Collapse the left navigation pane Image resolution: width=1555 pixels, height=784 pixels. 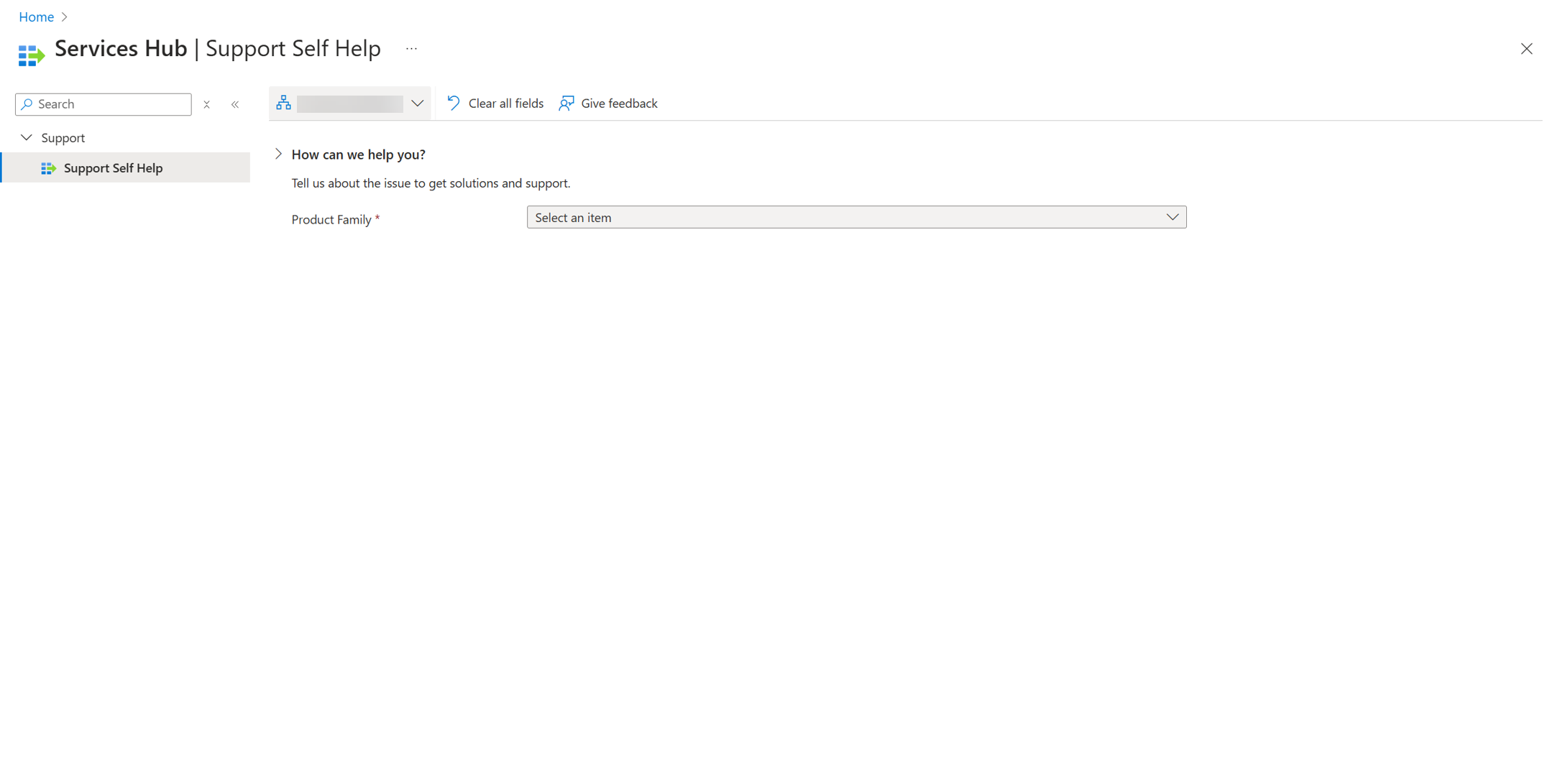[x=235, y=105]
